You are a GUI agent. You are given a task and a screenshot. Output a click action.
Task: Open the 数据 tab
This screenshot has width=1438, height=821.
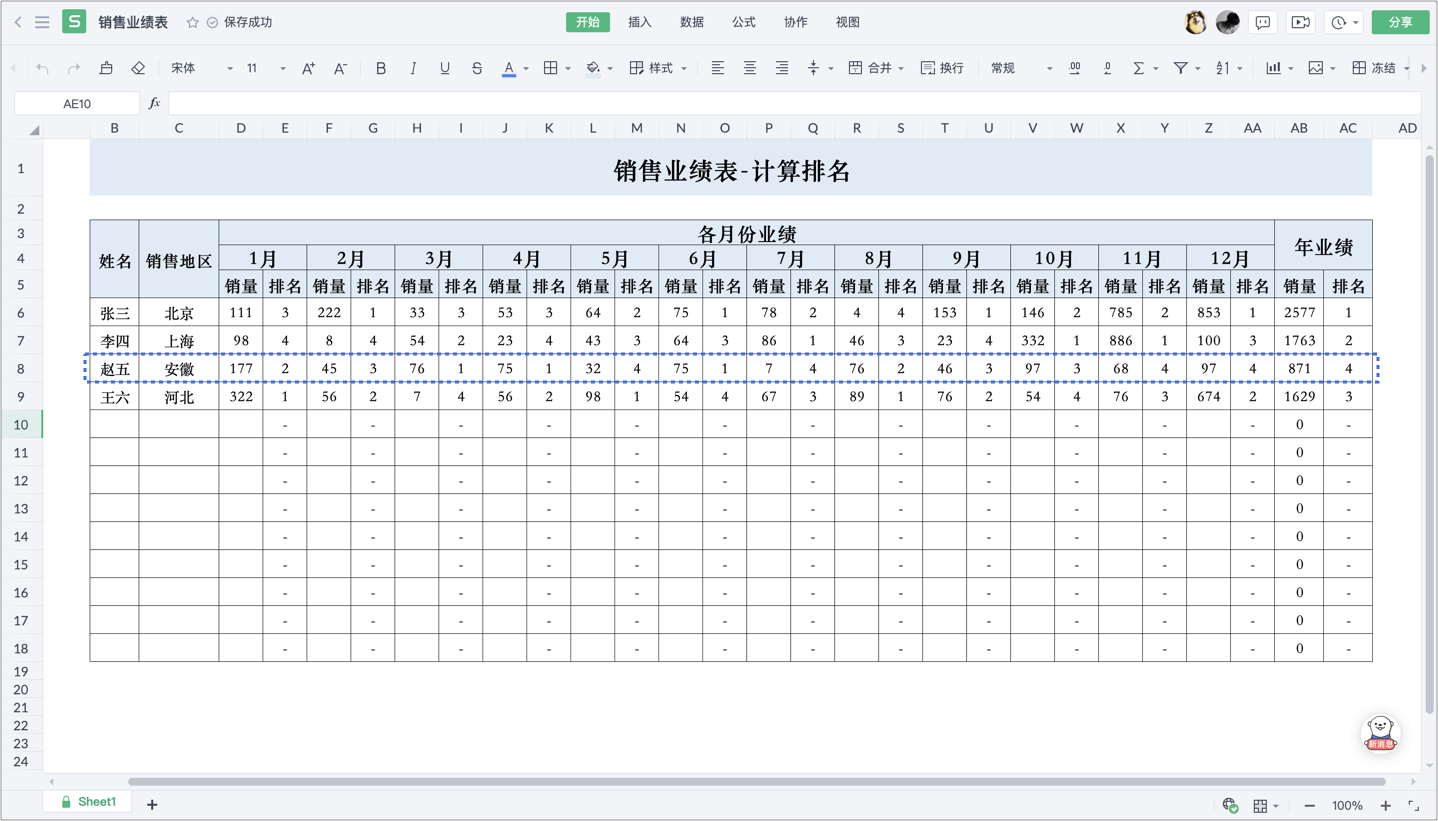point(692,22)
